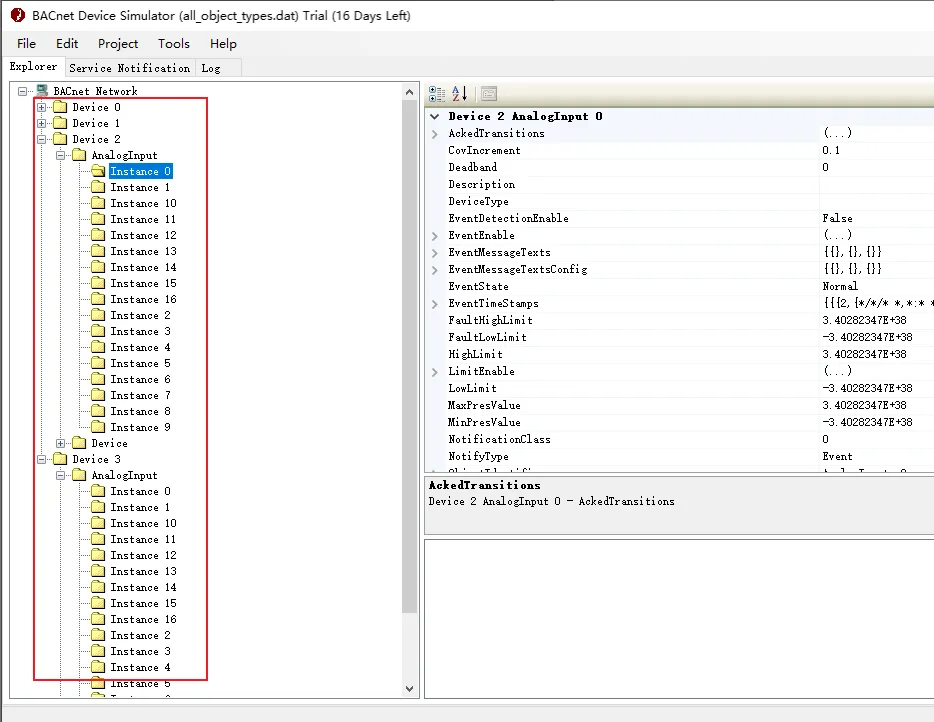
Task: Click the Property Pages icon
Action: tap(489, 94)
